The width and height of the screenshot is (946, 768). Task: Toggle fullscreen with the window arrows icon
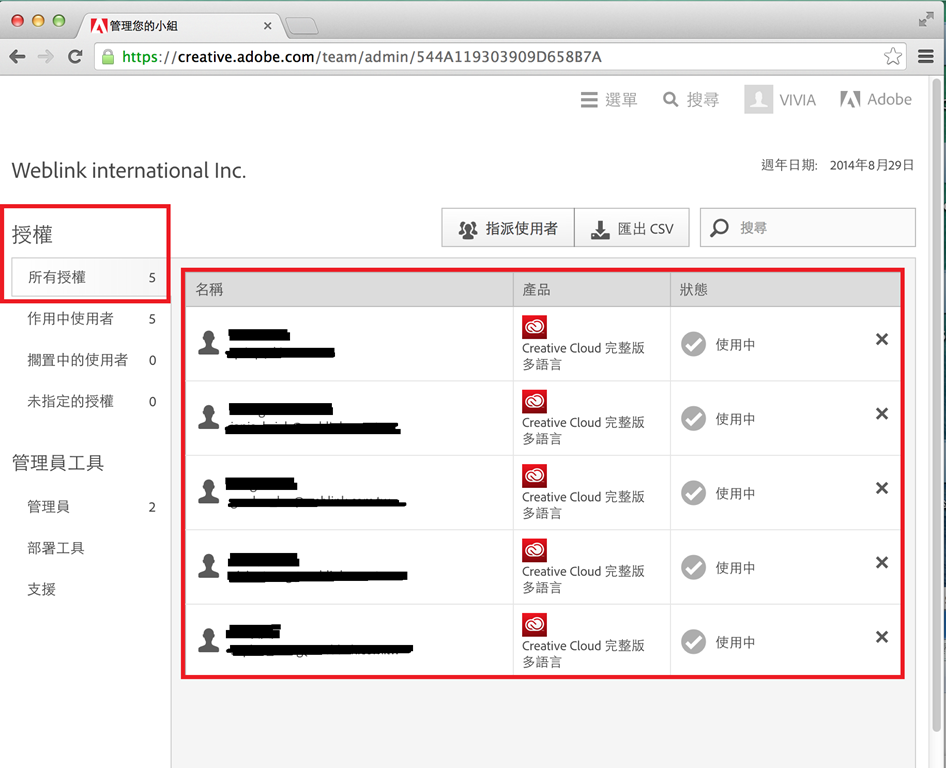[925, 20]
